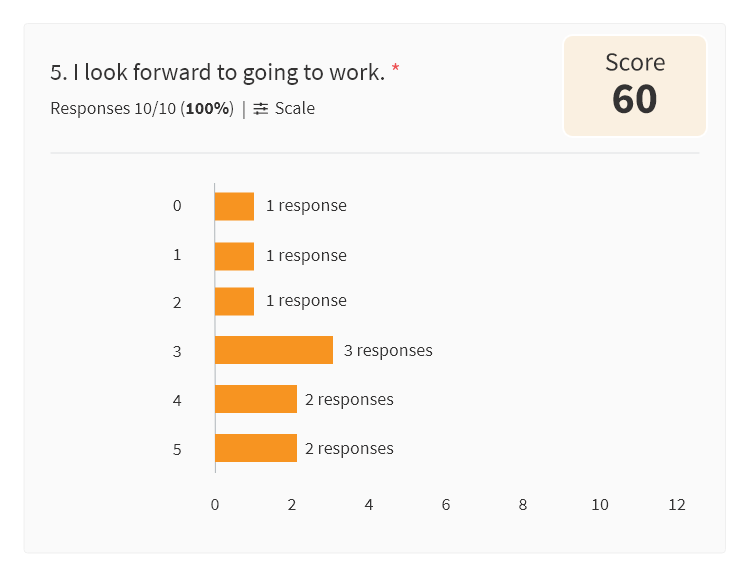Click the orange bar for rating 3

(x=274, y=350)
